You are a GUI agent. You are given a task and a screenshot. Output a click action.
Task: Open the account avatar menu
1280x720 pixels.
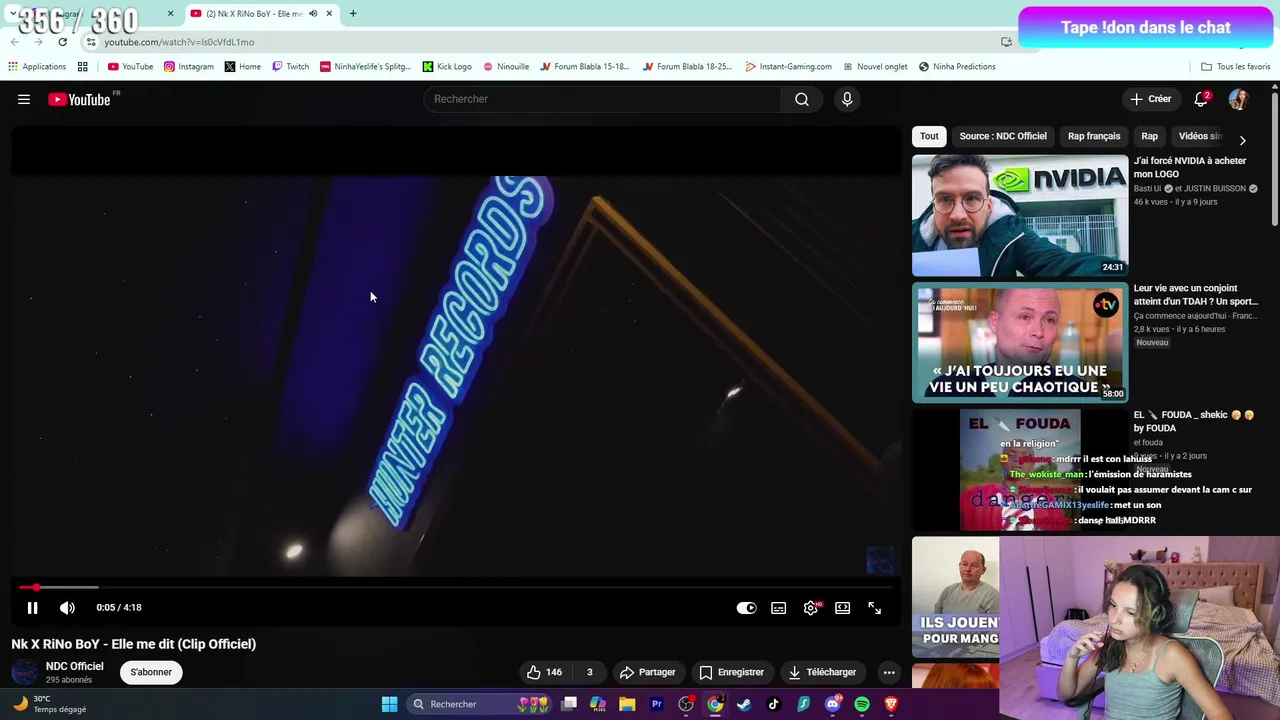tap(1238, 99)
